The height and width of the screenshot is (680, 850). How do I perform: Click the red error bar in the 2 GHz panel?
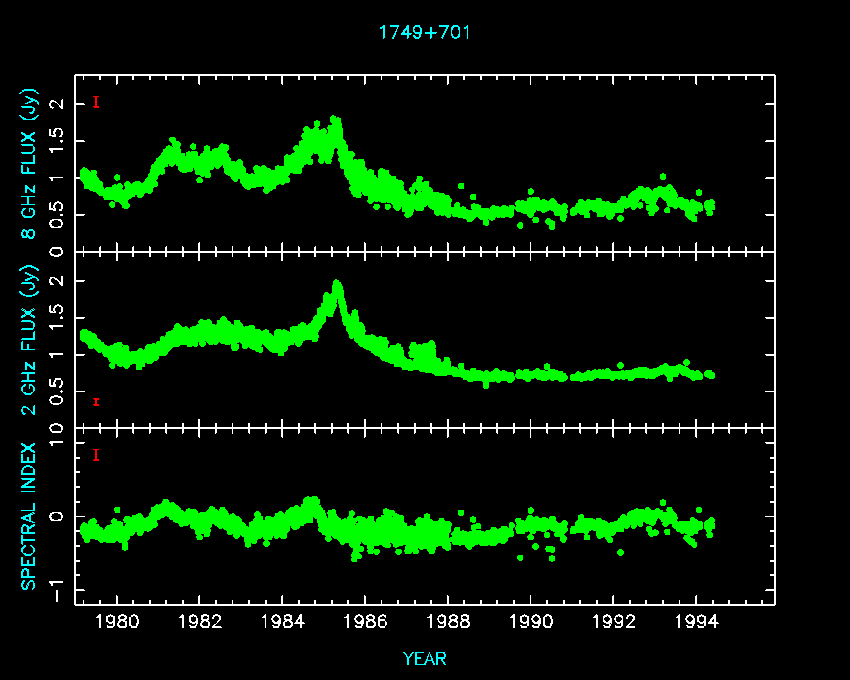pos(95,401)
